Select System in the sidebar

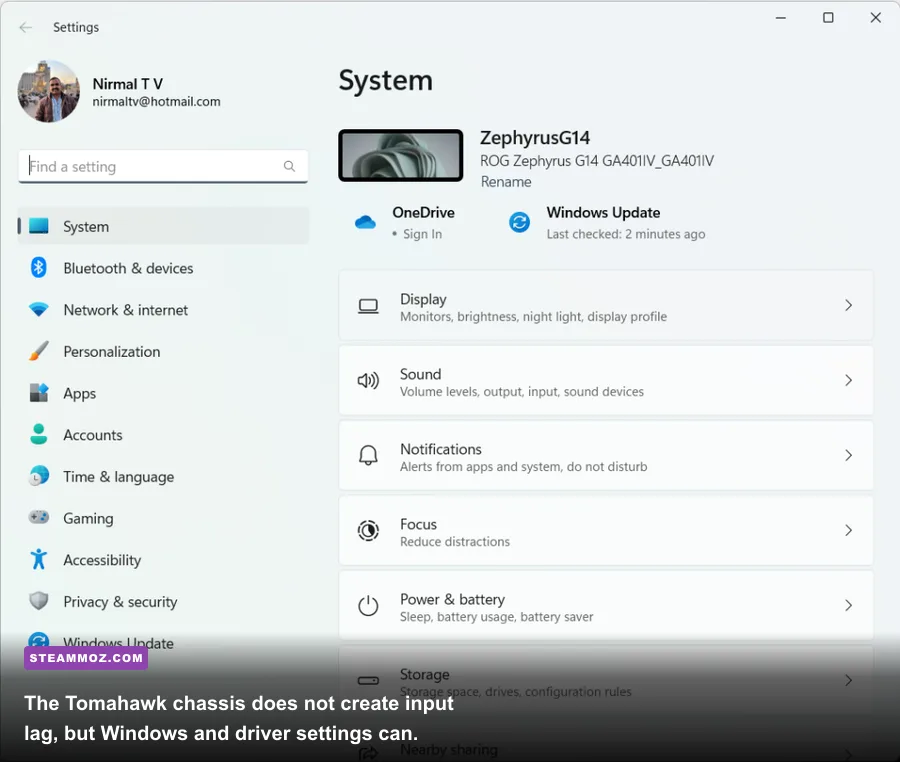pyautogui.click(x=164, y=226)
